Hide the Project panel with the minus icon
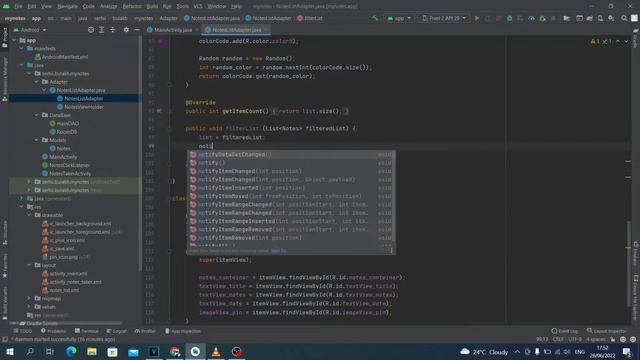640x360 pixels. tap(137, 30)
